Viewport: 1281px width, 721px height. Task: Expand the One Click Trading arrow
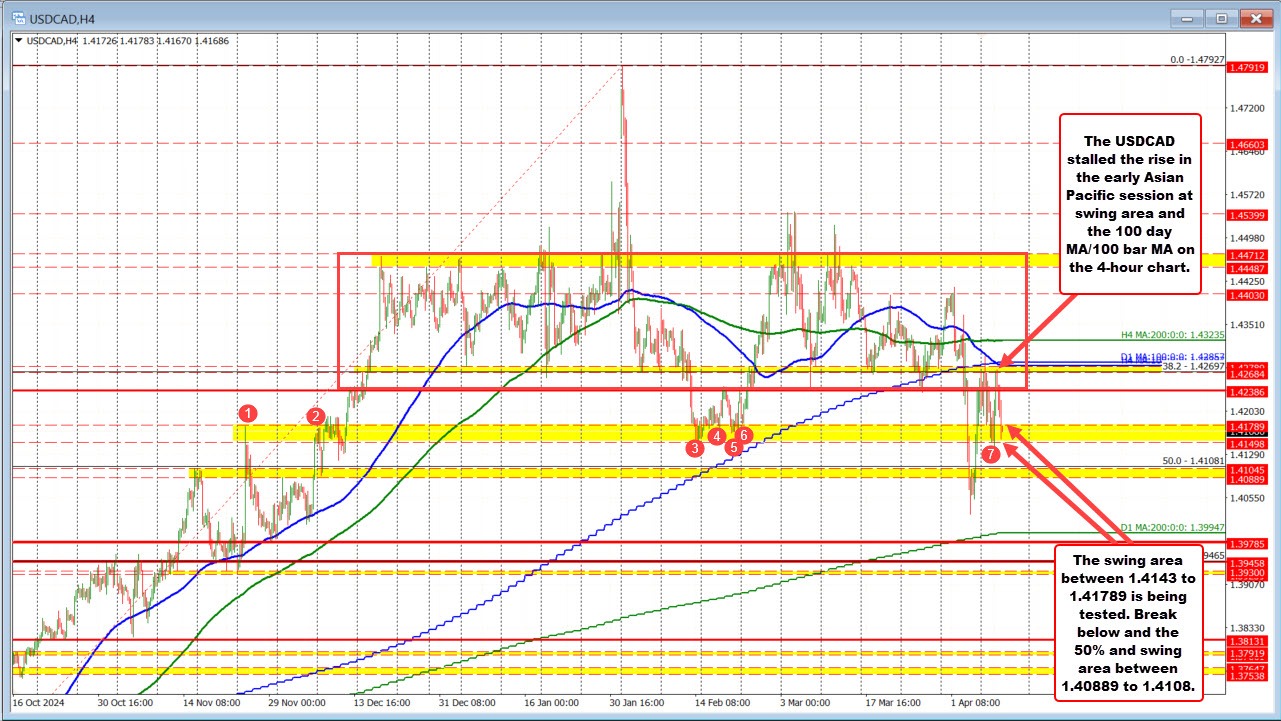pyautogui.click(x=19, y=41)
